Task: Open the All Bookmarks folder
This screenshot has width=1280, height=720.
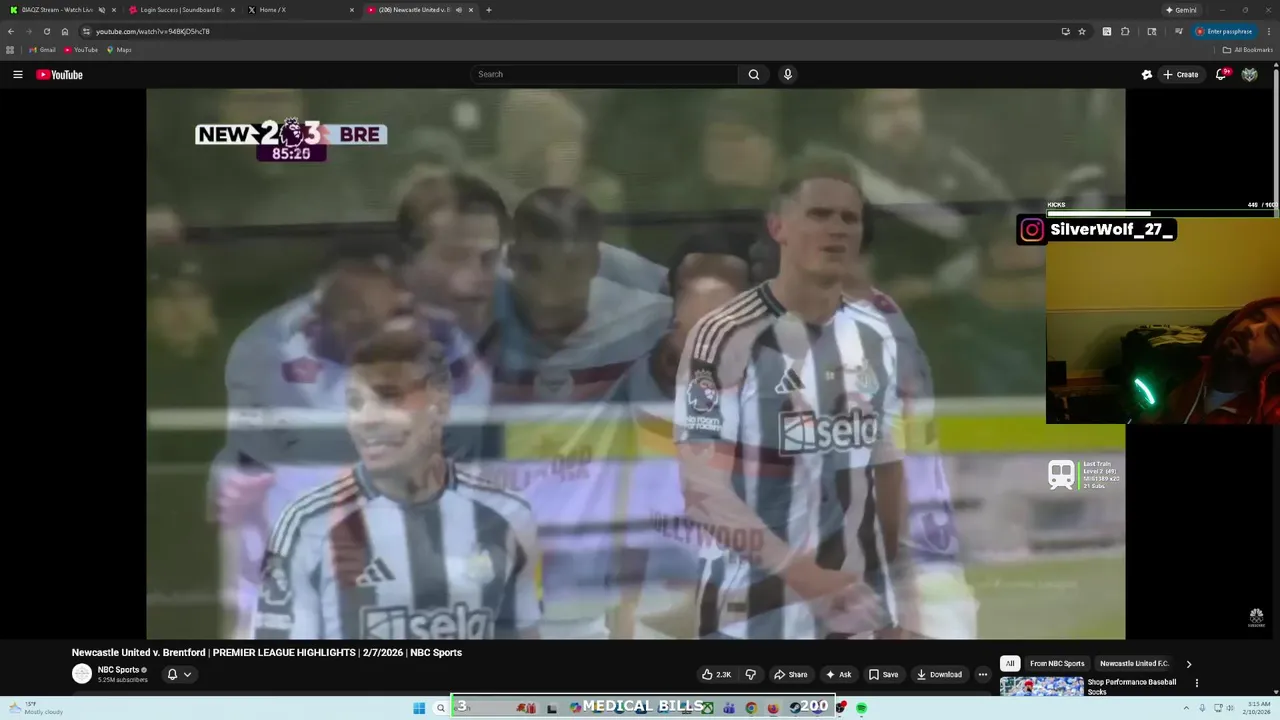Action: (x=1248, y=50)
